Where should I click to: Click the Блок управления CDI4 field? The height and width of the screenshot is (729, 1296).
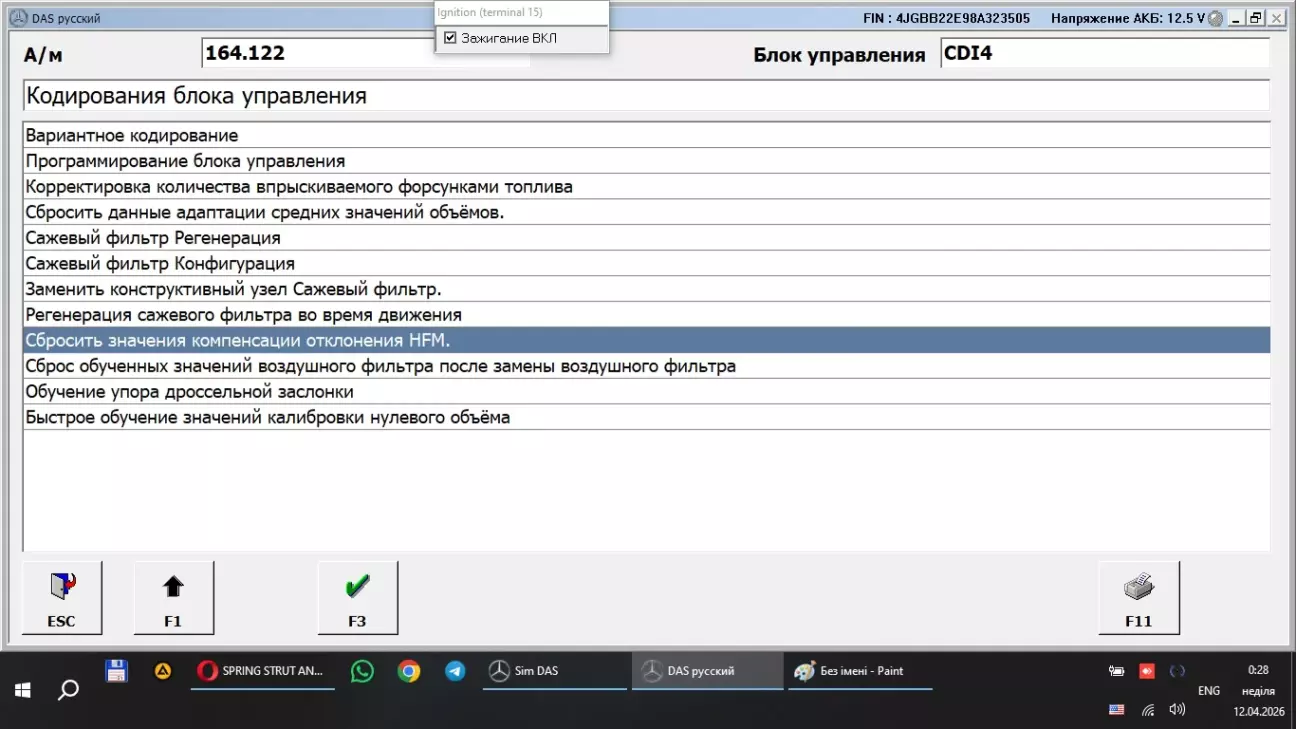[1104, 53]
